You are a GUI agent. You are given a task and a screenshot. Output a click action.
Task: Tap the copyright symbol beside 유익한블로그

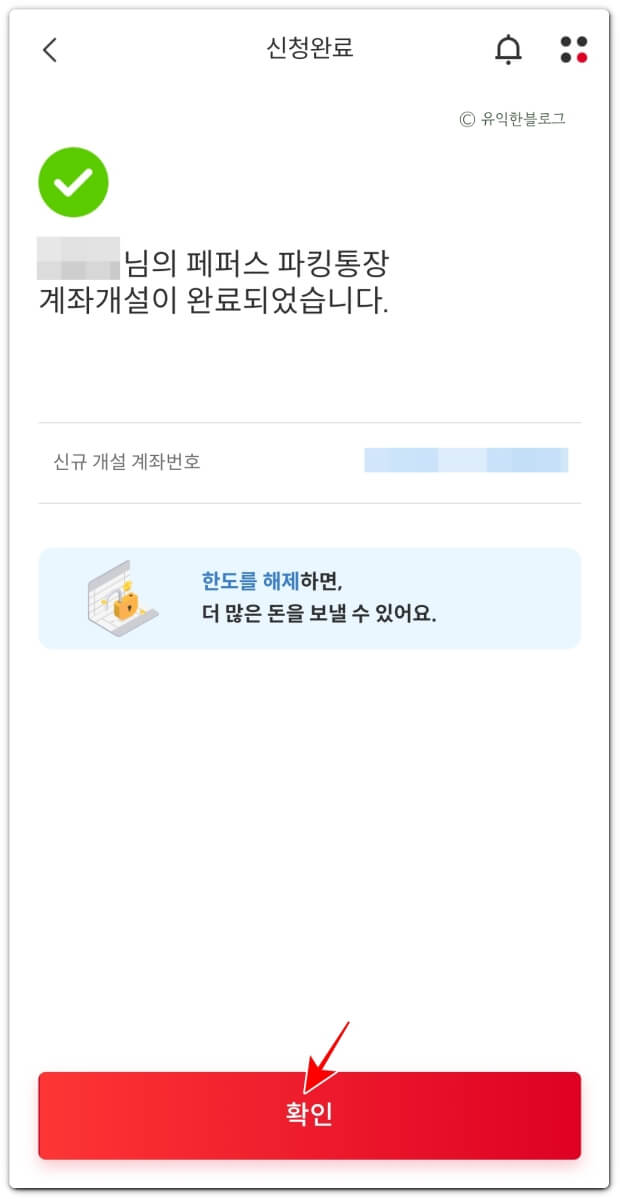tap(467, 119)
